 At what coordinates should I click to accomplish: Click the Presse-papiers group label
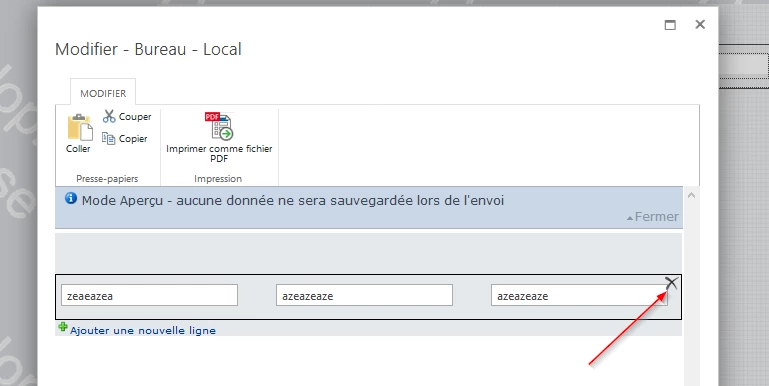[107, 179]
